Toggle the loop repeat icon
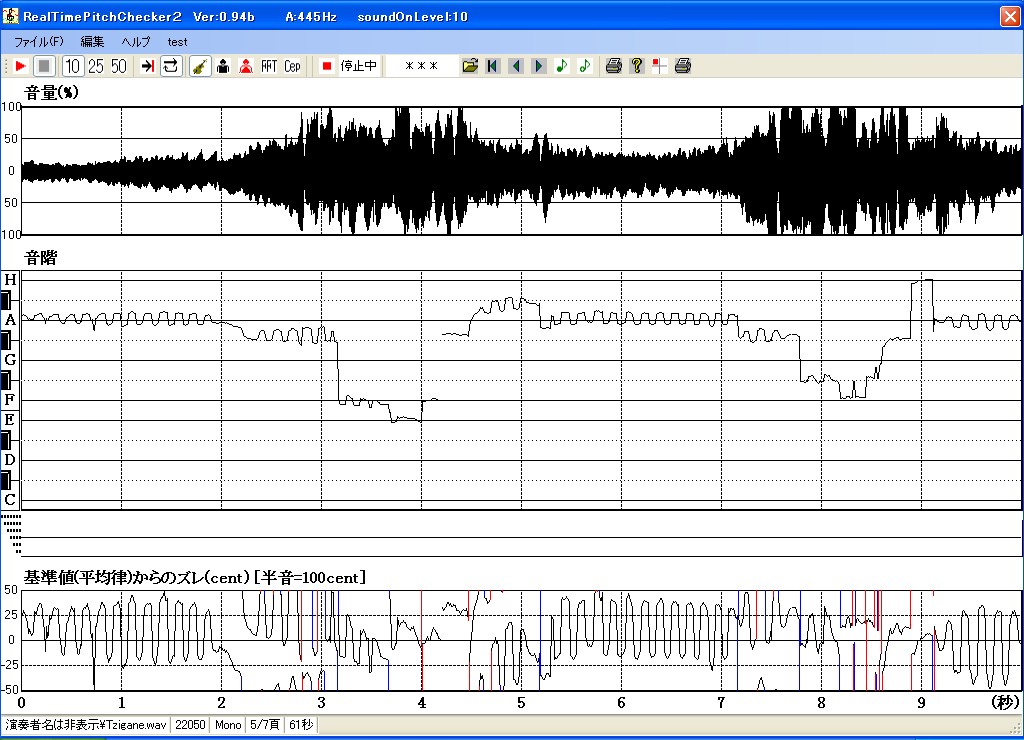The height and width of the screenshot is (740, 1024). (170, 66)
